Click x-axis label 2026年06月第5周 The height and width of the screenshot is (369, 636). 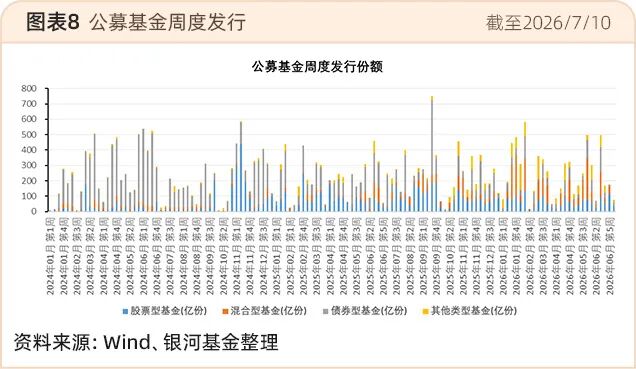610,256
